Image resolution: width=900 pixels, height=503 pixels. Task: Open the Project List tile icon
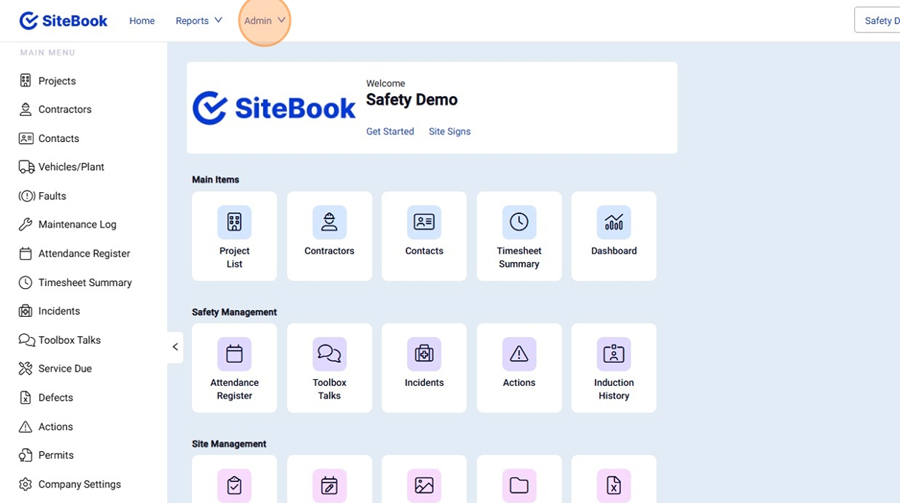pos(234,222)
